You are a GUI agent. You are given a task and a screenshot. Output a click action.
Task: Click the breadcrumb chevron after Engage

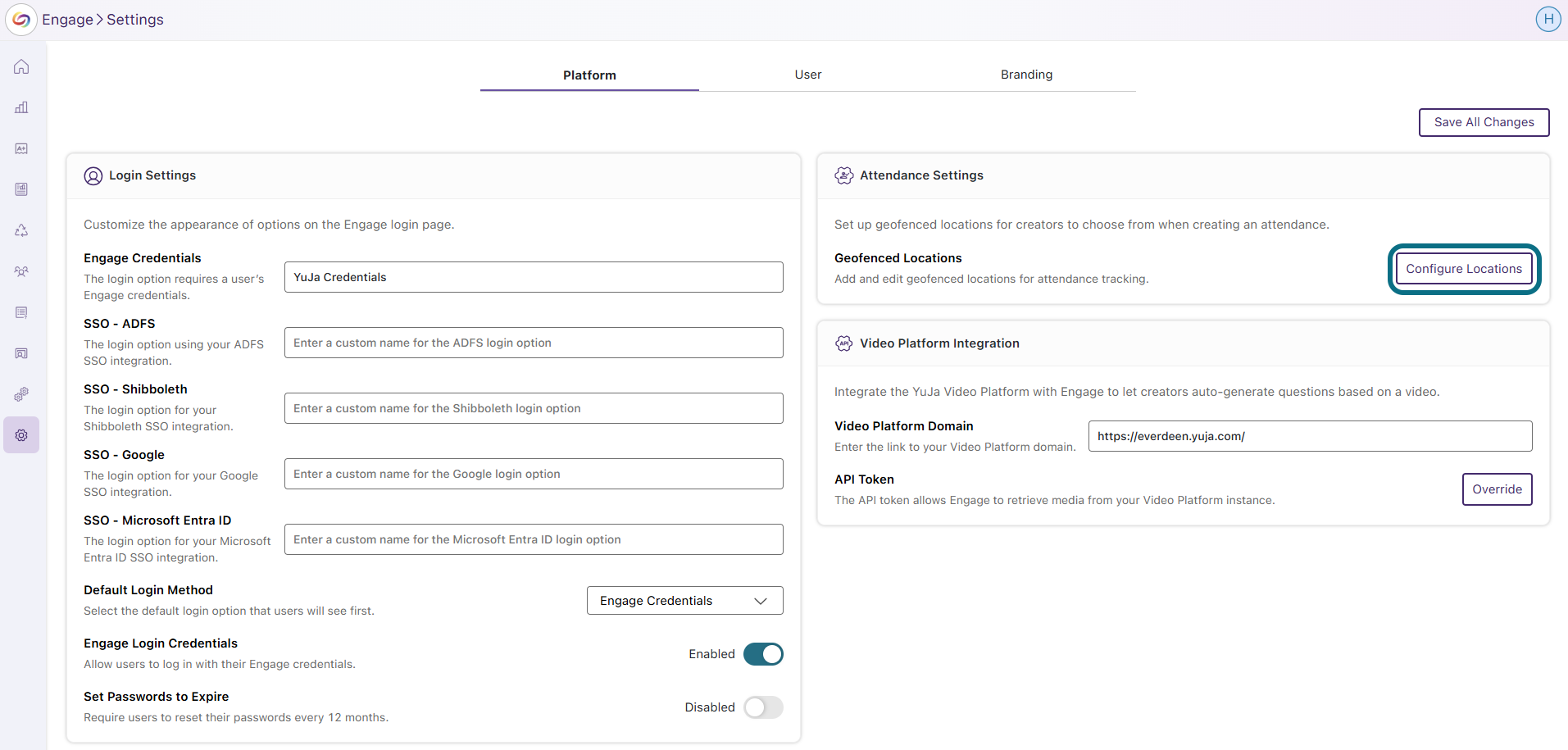coord(100,20)
